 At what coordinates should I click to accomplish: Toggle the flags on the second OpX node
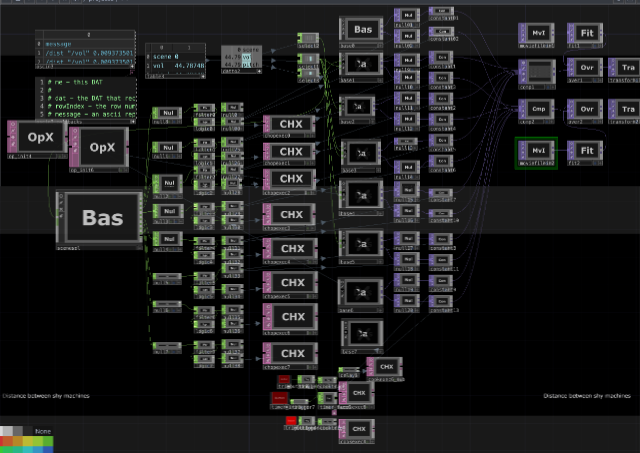pos(74,148)
